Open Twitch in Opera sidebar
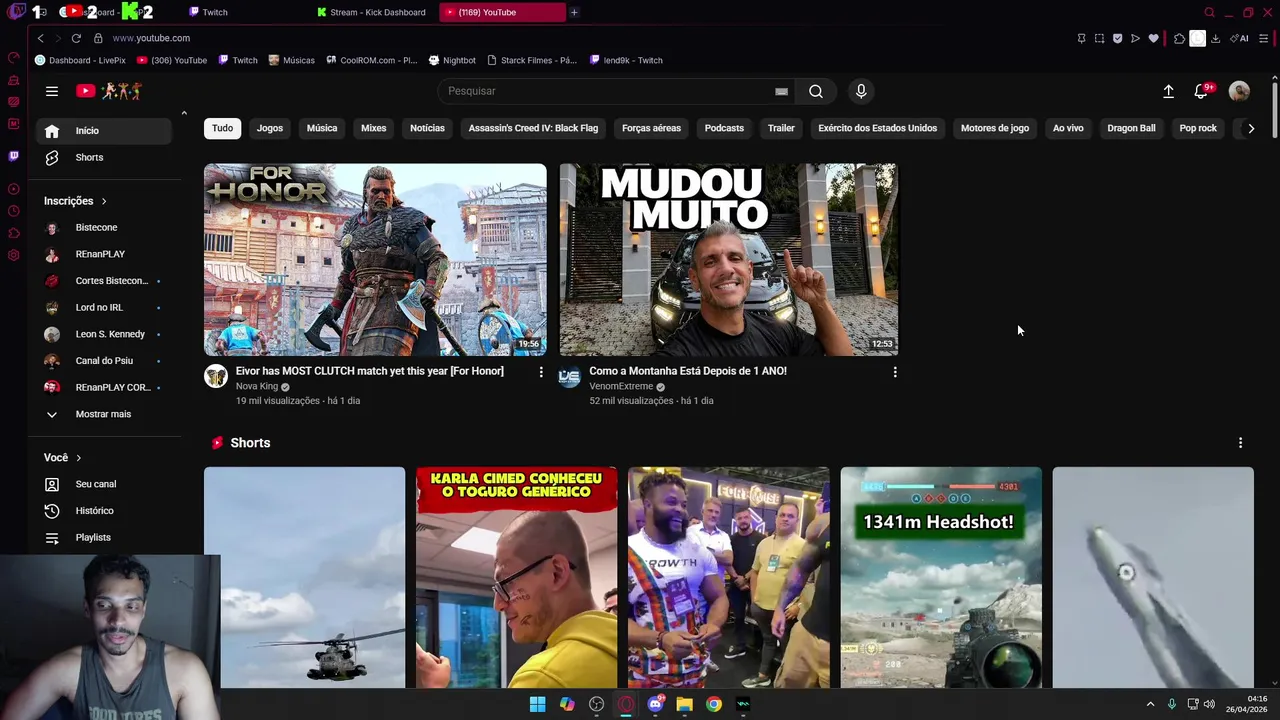This screenshot has width=1280, height=720. [13, 156]
